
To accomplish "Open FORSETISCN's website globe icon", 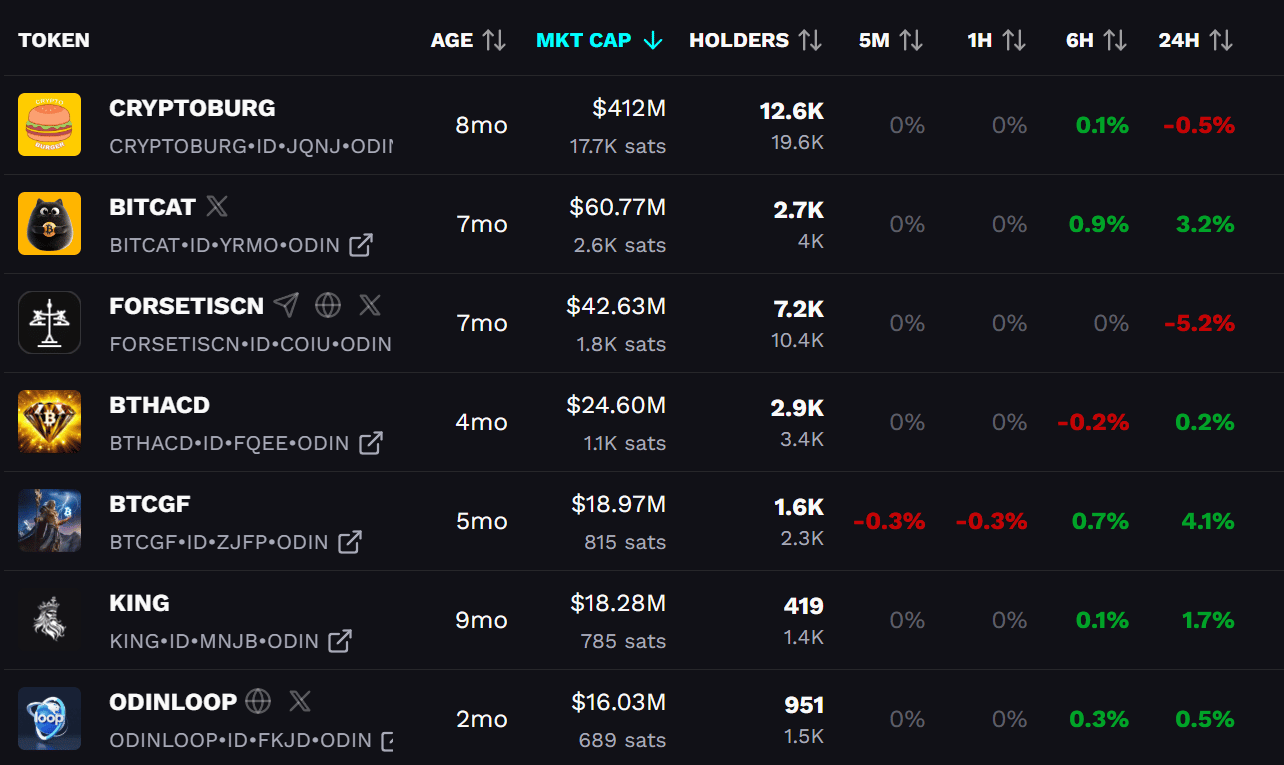I will click(327, 305).
